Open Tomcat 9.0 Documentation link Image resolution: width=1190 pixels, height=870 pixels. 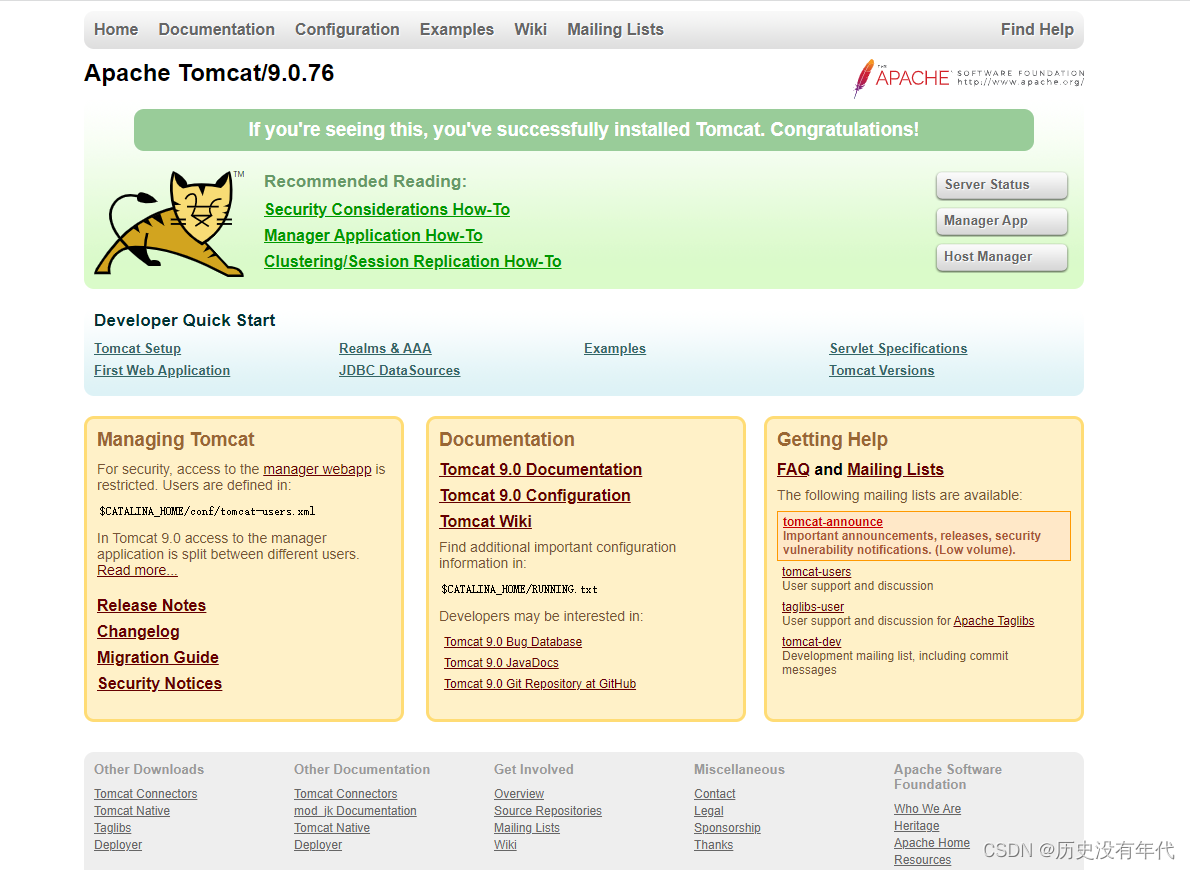[x=541, y=470]
